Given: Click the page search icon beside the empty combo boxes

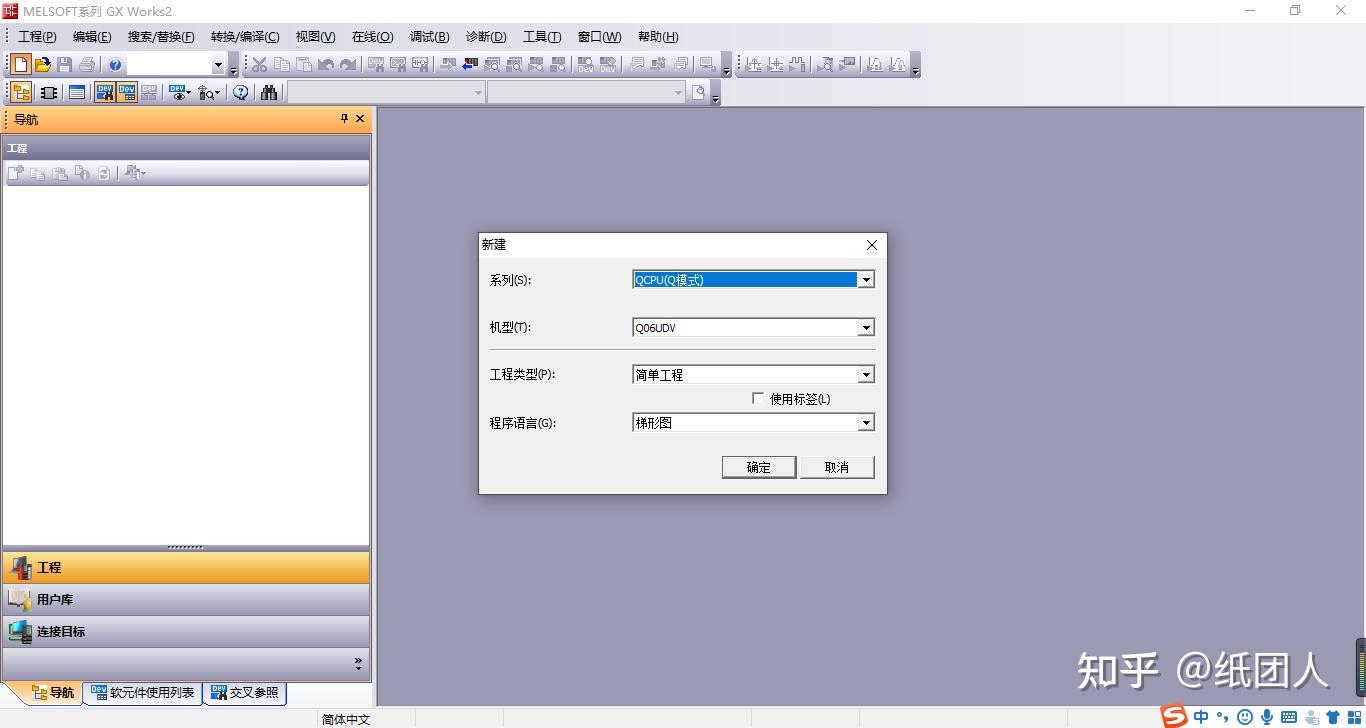Looking at the screenshot, I should [699, 93].
